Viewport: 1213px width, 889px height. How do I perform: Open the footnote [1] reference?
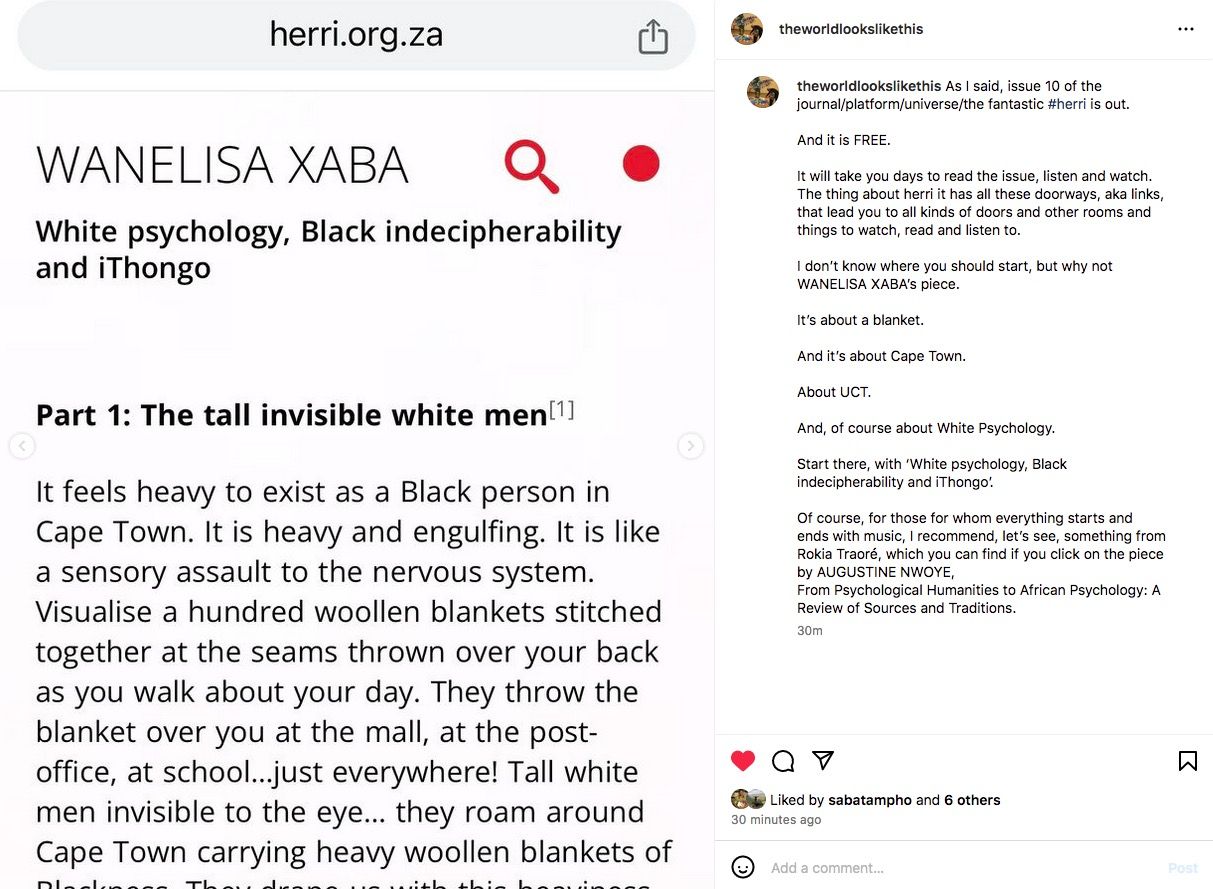561,410
